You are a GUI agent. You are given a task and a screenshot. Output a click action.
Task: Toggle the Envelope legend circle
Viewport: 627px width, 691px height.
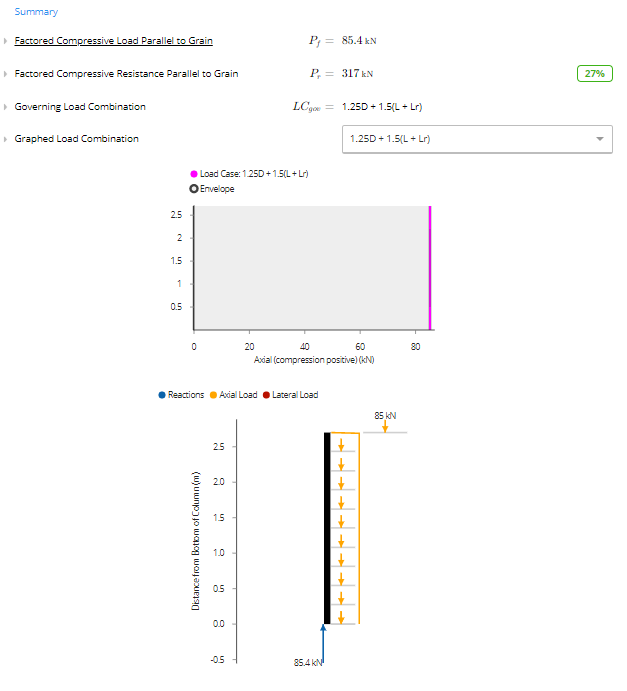coord(193,189)
